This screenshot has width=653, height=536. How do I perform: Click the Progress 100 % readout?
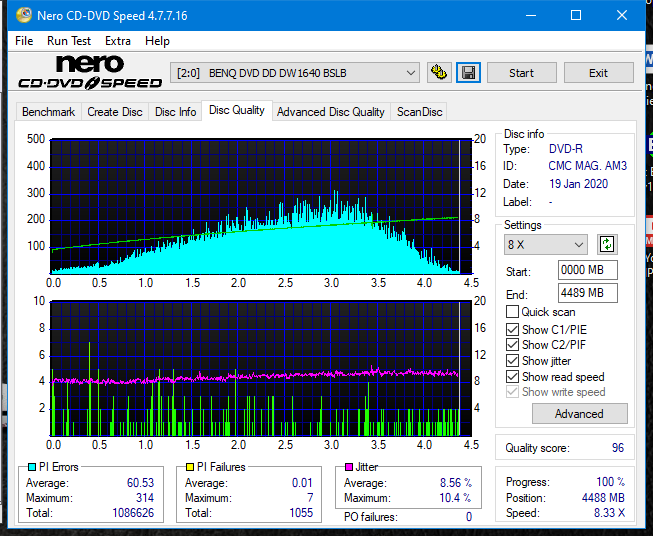tap(611, 482)
